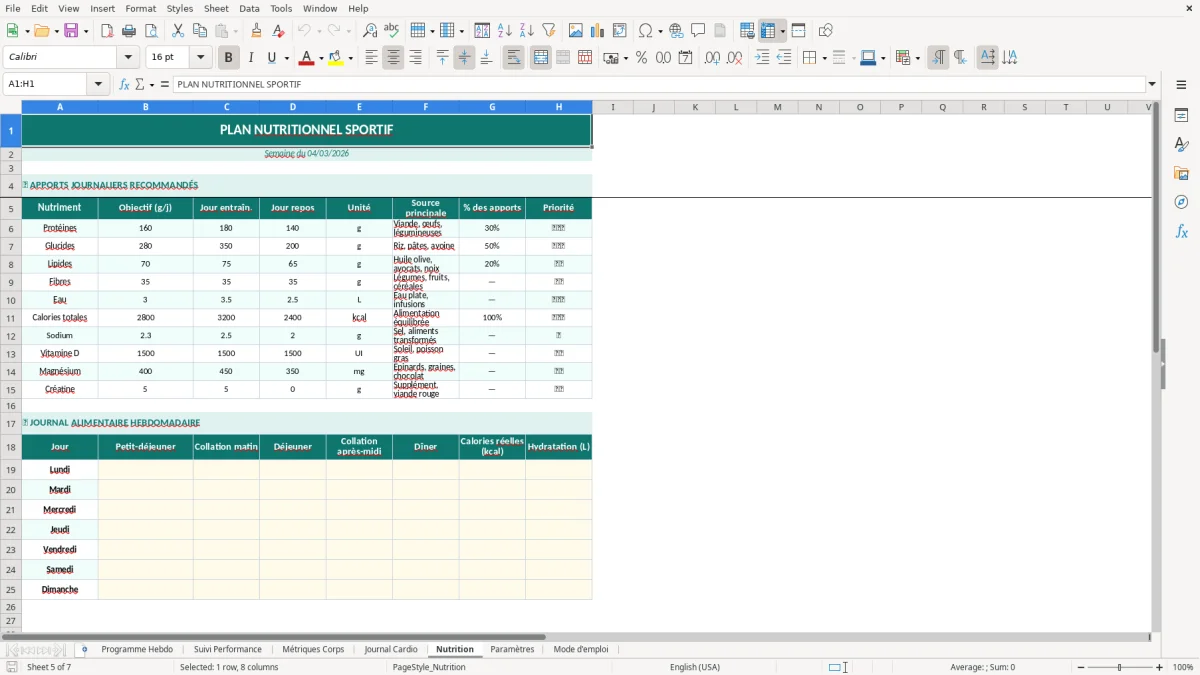Open Find & Replace
This screenshot has width=1200, height=675.
tap(370, 31)
